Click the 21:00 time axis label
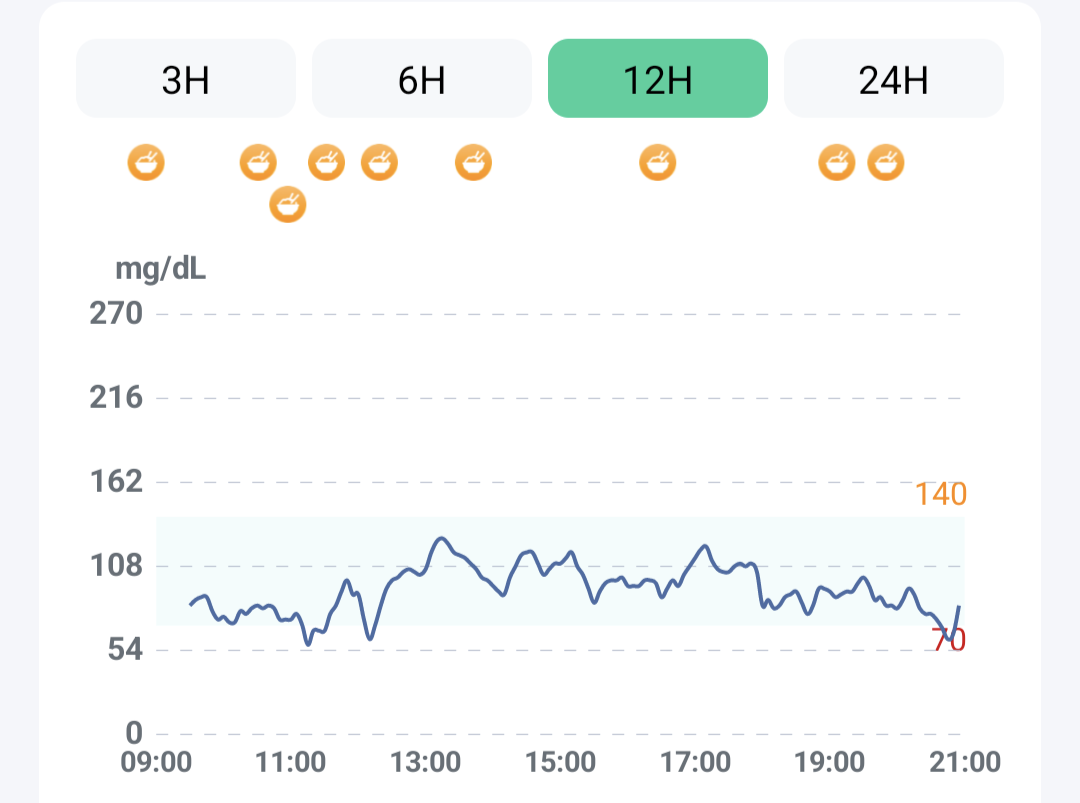 point(967,763)
